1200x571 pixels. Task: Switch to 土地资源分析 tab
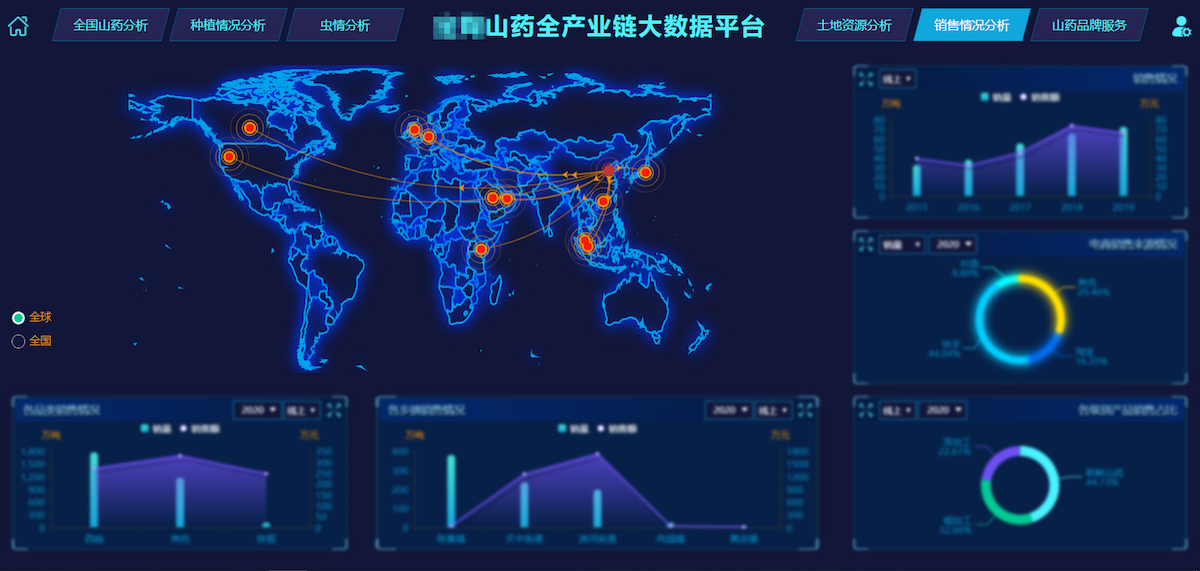coord(854,26)
